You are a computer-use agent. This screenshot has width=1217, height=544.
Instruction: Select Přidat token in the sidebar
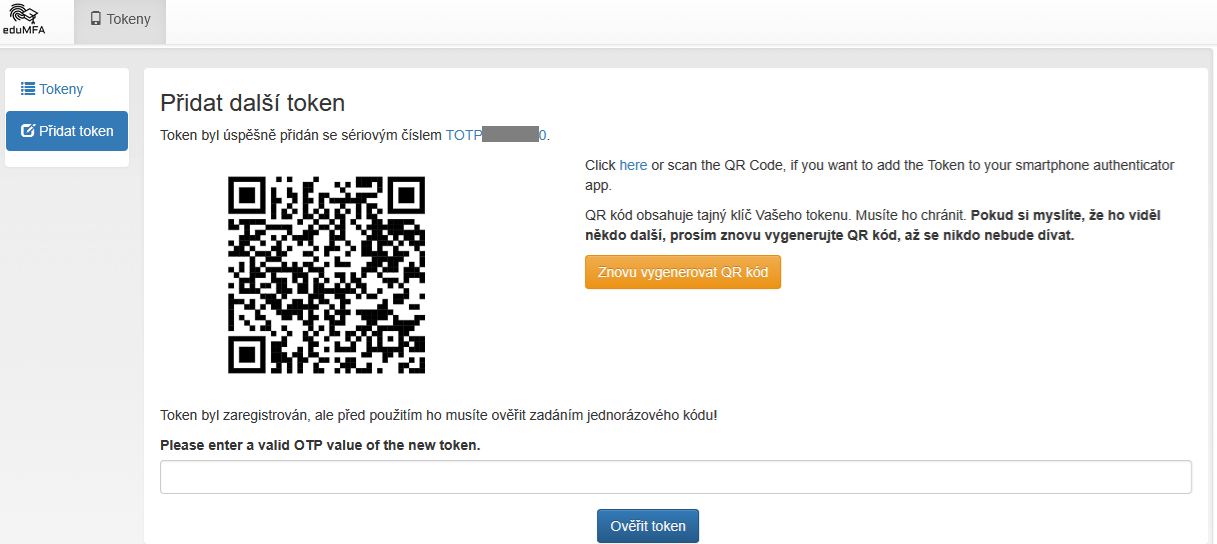(x=67, y=131)
